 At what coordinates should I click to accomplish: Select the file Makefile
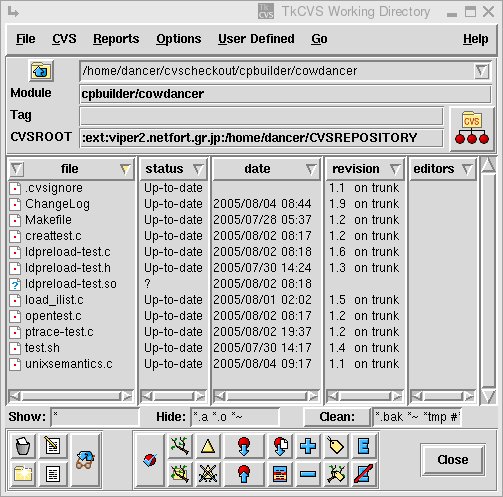click(x=48, y=220)
